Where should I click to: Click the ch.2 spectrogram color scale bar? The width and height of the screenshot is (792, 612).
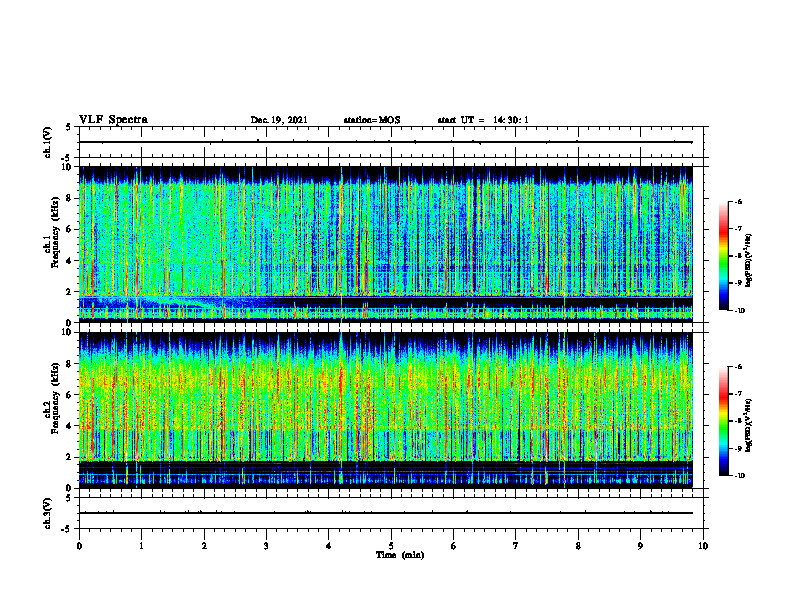point(723,421)
